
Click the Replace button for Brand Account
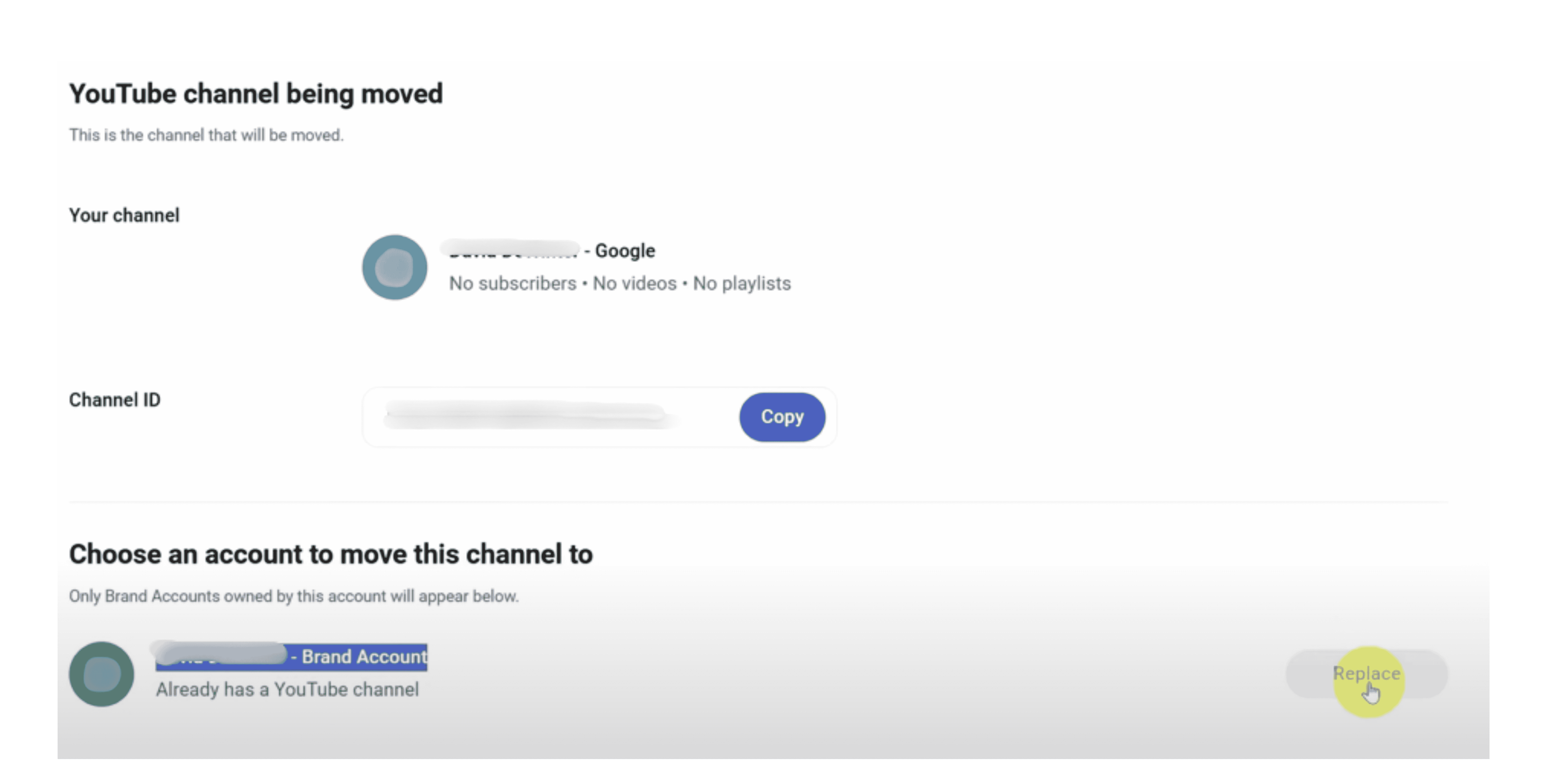pos(1367,674)
